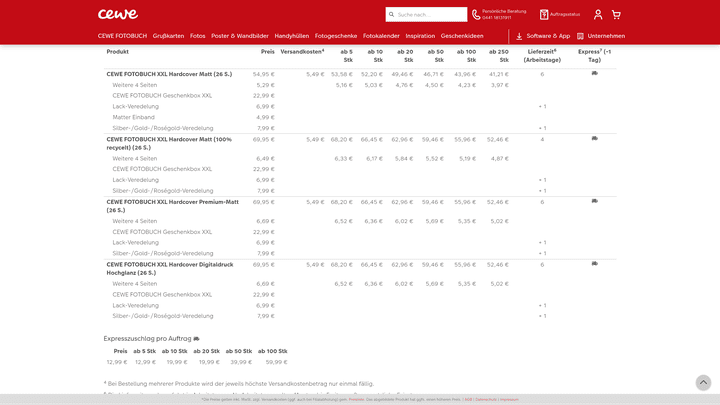Focus the Suche nach search field
Screen dimensions: 720x405
pyautogui.click(x=430, y=15)
